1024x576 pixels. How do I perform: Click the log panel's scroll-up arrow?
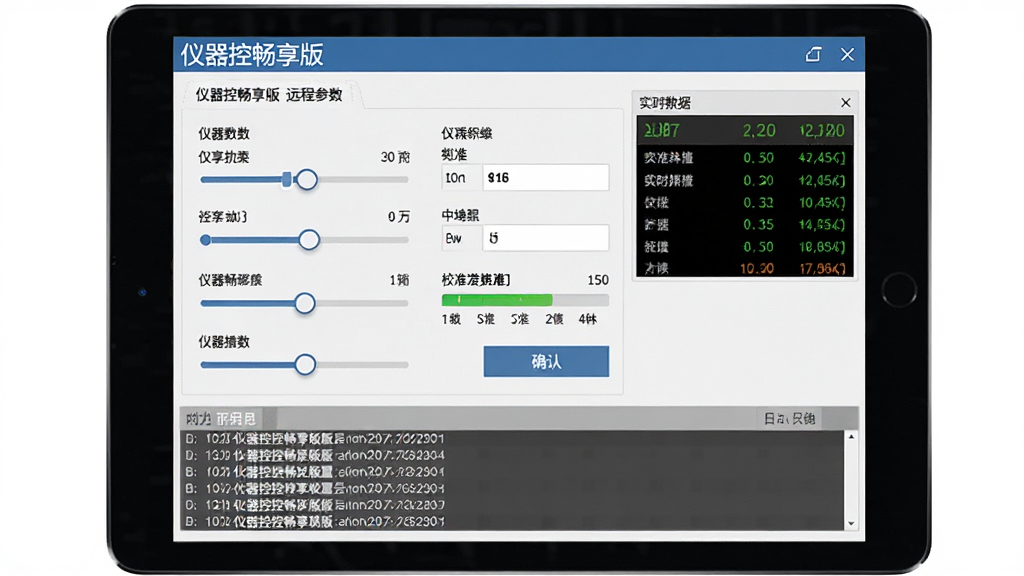(851, 436)
